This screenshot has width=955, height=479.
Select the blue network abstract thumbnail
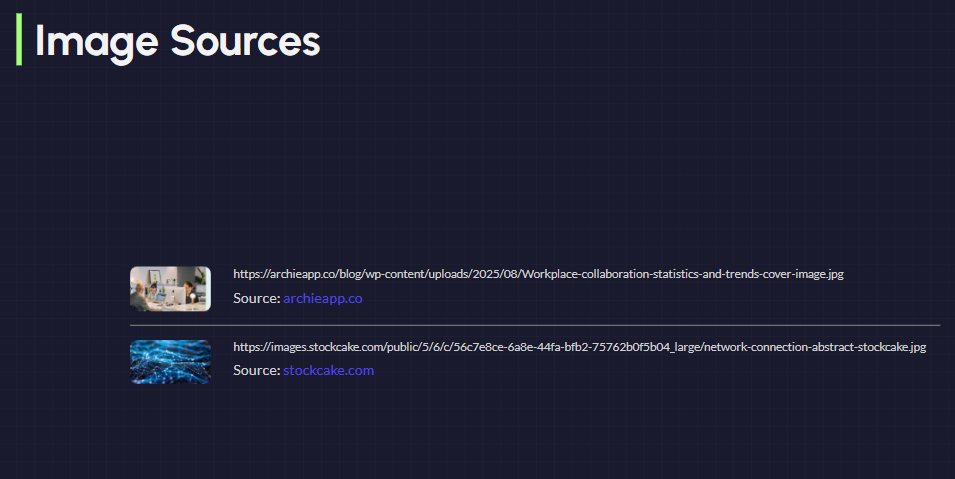tap(170, 362)
